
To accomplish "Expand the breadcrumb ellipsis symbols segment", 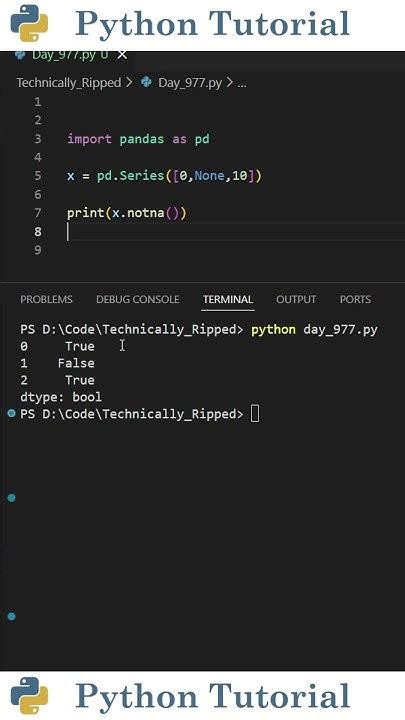I will point(242,84).
